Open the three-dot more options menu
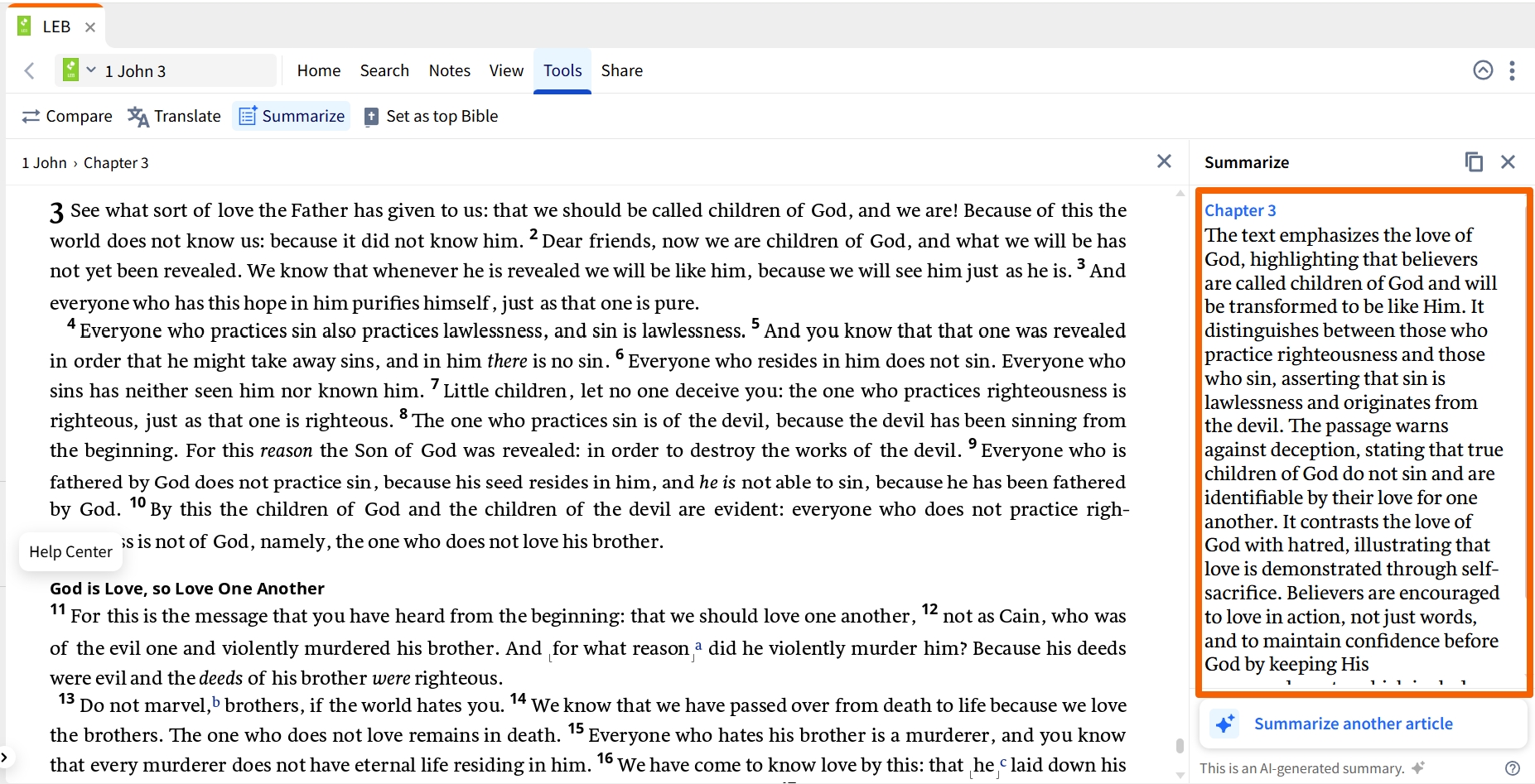Screen dimensions: 1535x784 tap(1512, 70)
